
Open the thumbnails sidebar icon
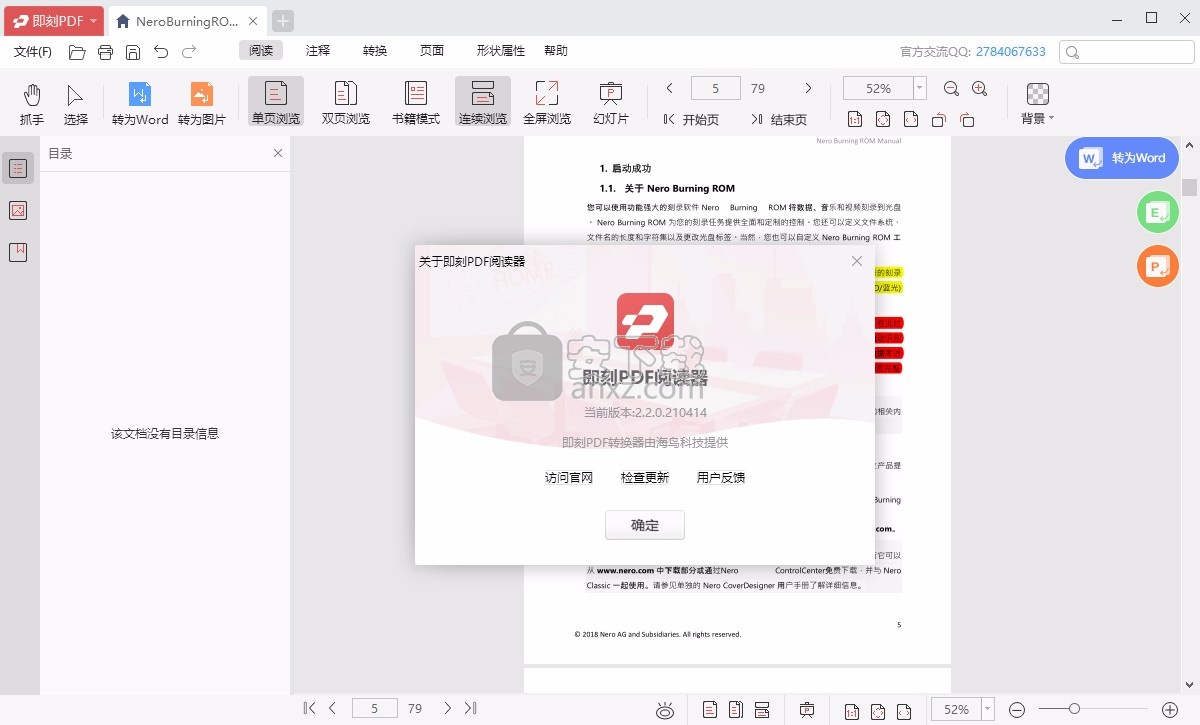(x=18, y=211)
